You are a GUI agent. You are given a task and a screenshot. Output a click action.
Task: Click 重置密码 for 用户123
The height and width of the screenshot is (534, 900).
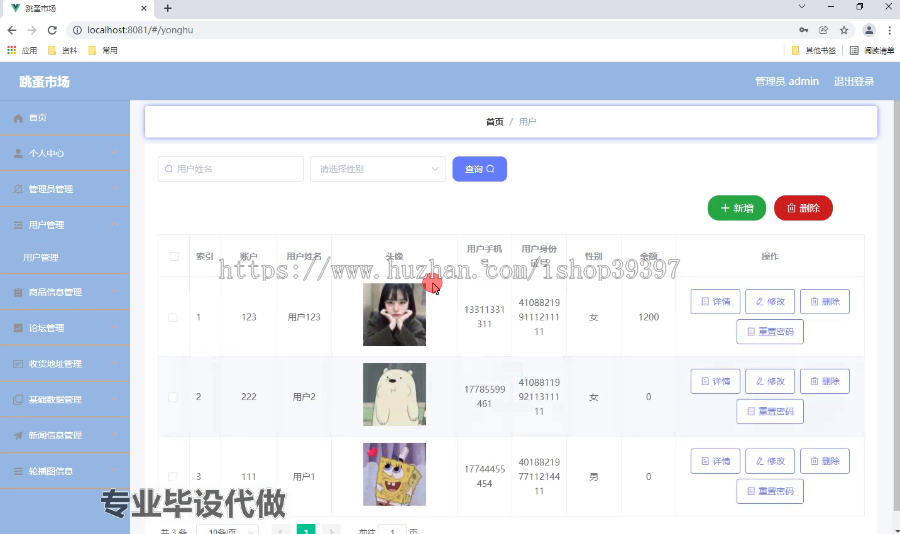click(x=770, y=332)
